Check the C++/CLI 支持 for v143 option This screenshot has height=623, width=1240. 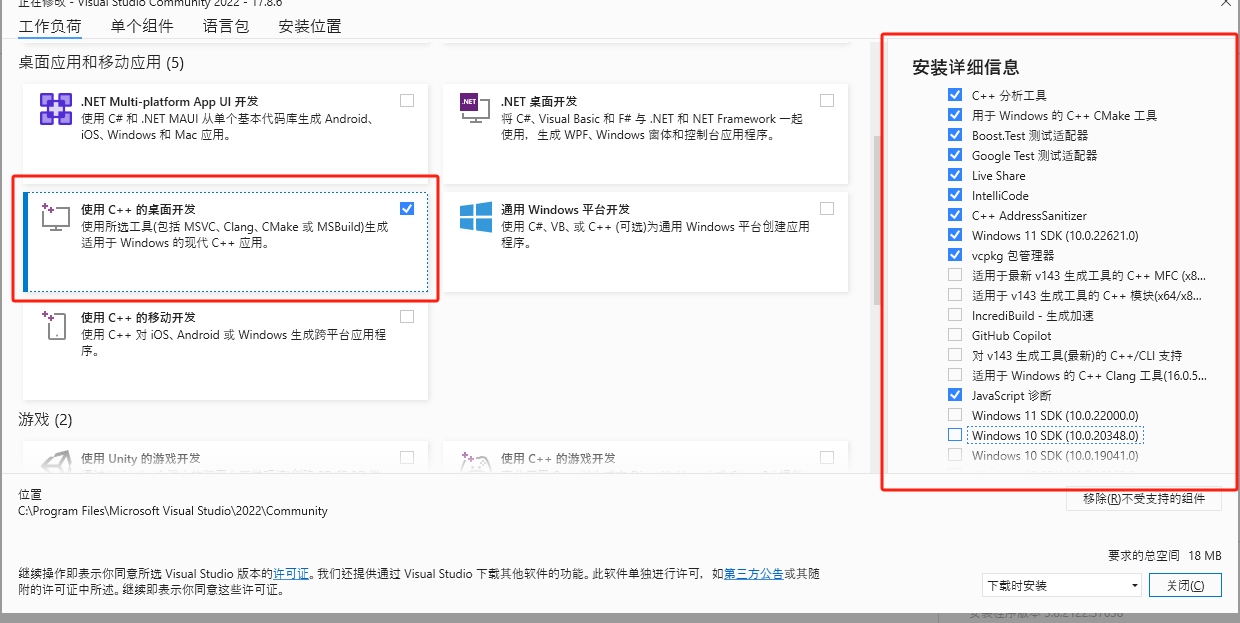(x=954, y=355)
